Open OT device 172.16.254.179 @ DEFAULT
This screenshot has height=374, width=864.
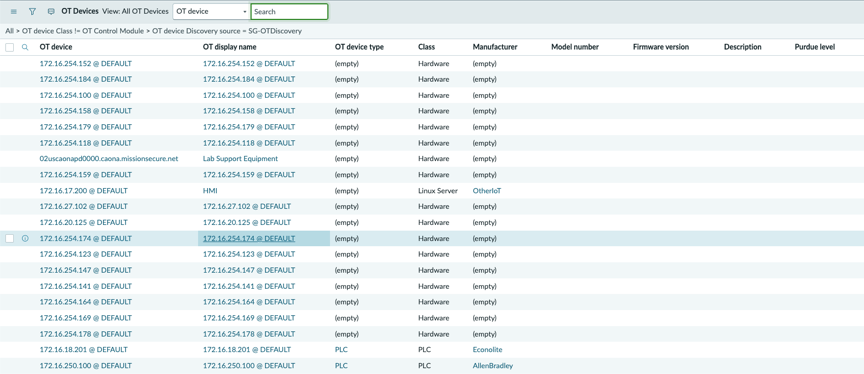coord(85,127)
